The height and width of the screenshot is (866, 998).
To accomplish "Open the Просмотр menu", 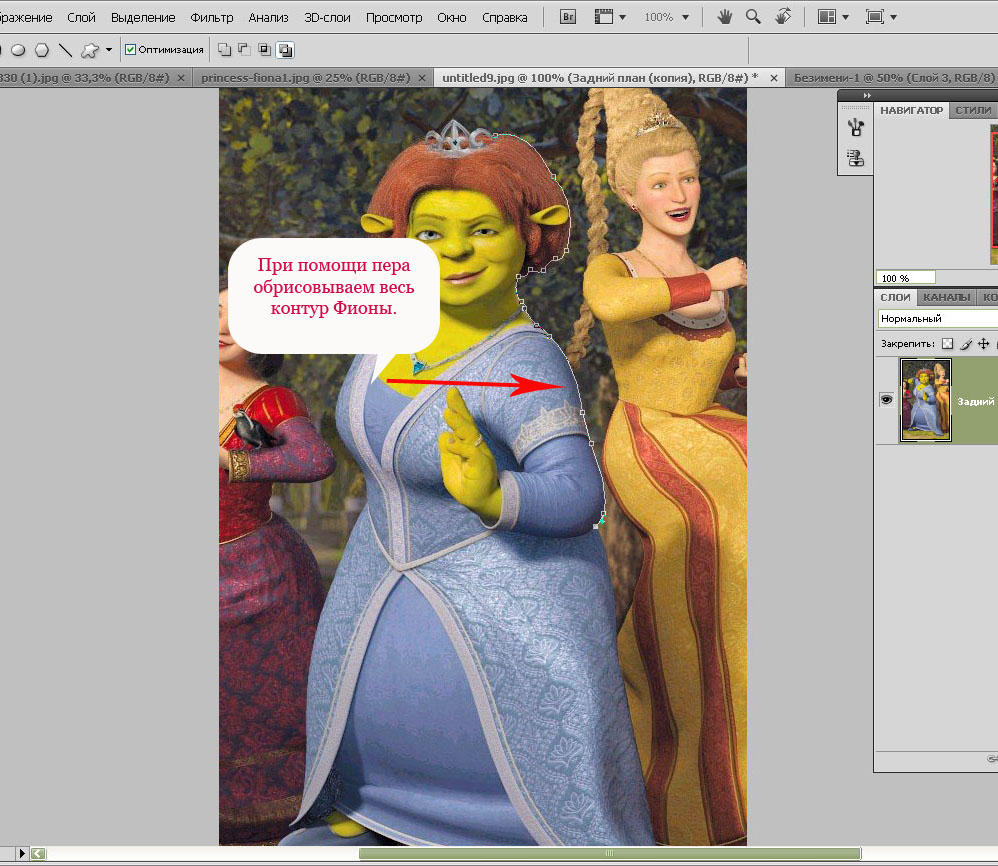I will click(x=394, y=18).
